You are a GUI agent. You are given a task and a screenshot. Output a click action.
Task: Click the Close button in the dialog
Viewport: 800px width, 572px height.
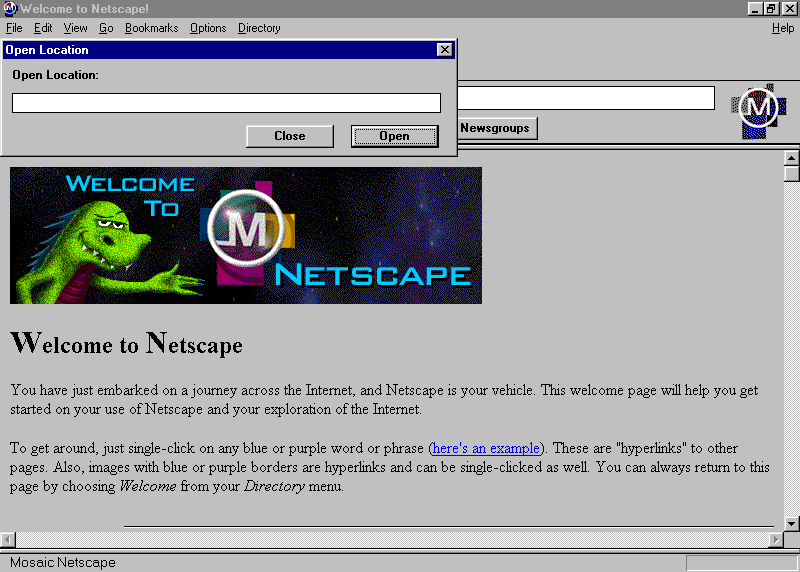tap(290, 136)
